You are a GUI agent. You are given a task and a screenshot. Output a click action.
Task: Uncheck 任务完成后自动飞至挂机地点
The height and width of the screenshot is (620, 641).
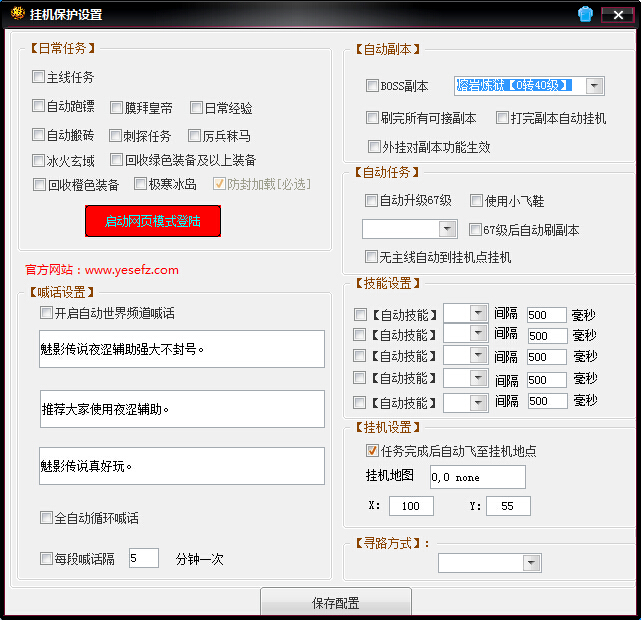pos(372,450)
